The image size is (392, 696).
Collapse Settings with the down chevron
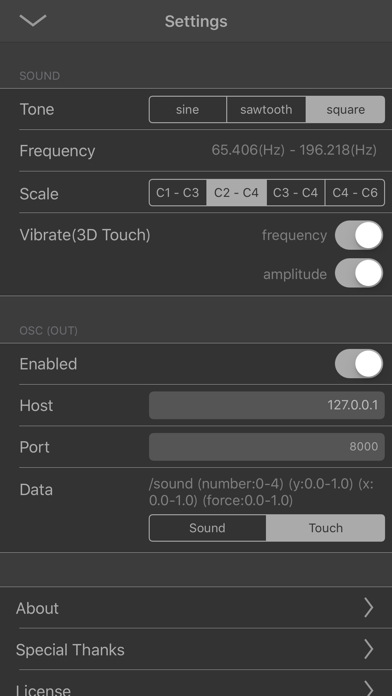(x=33, y=20)
